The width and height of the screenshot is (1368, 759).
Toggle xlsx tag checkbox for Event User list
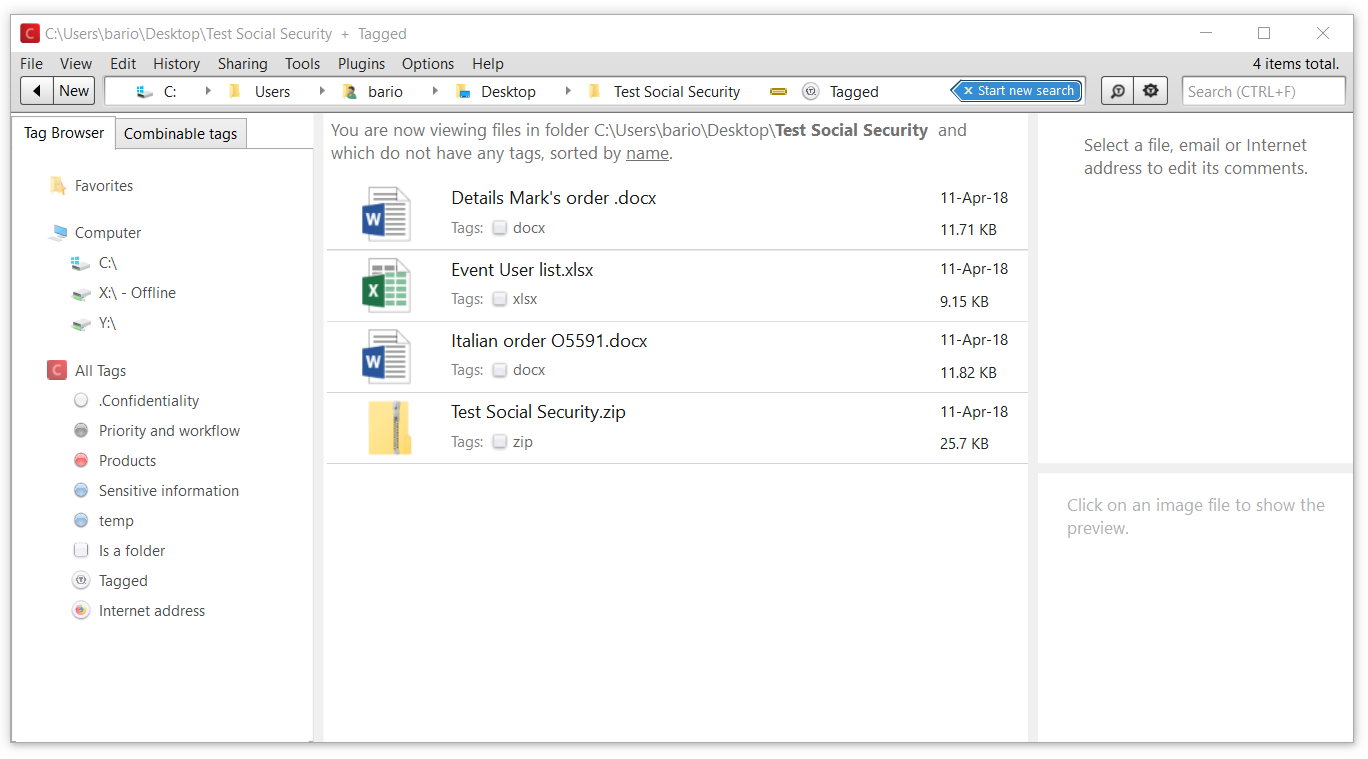point(500,299)
